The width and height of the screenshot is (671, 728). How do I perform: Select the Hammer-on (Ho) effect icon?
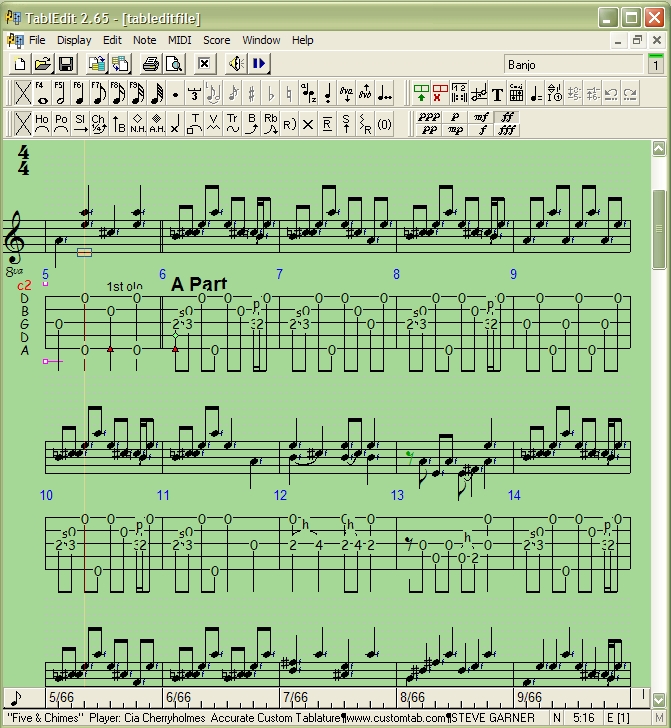click(41, 123)
